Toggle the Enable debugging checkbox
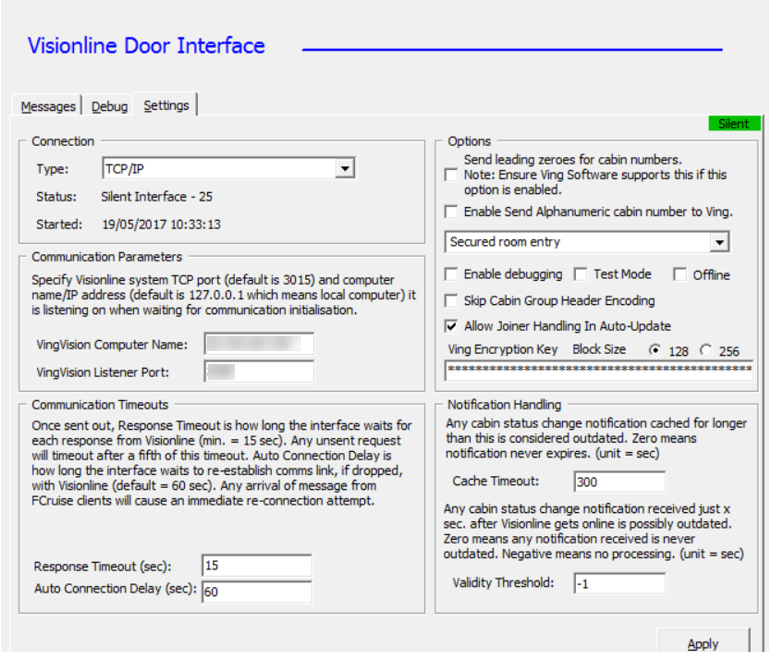The image size is (769, 652). (451, 274)
